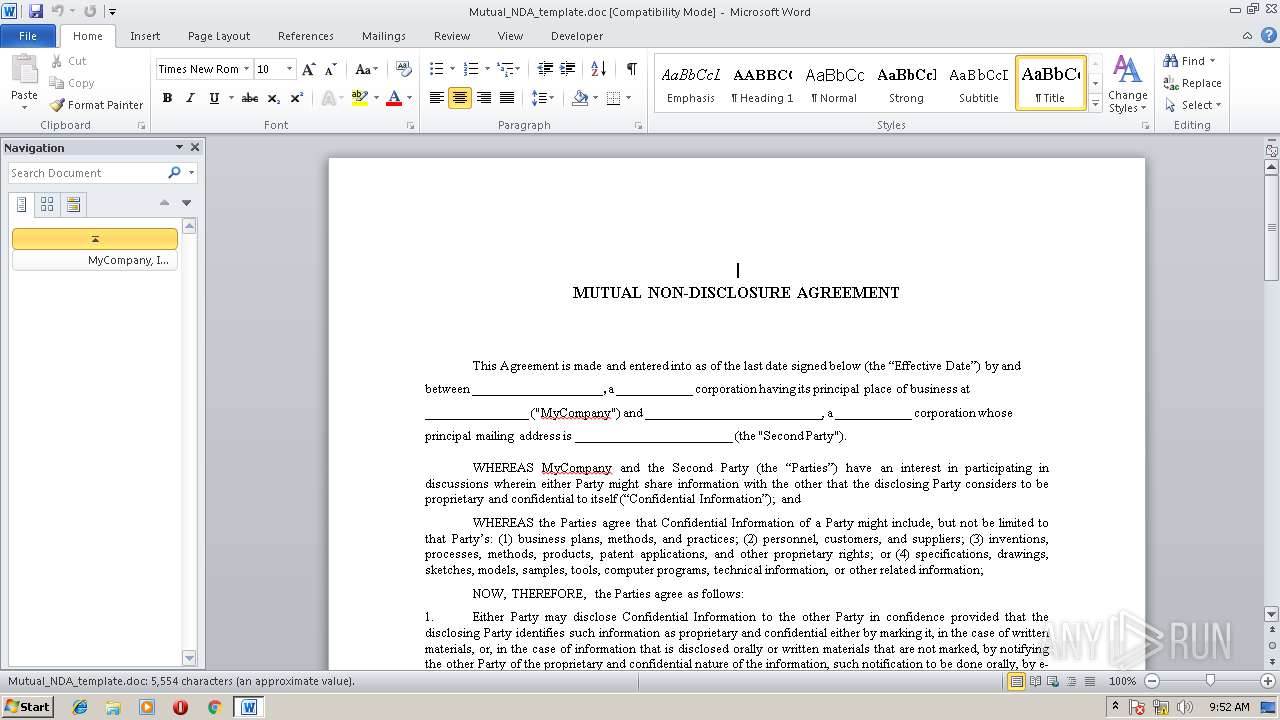1280x720 pixels.
Task: Switch to the Review tab
Action: coord(452,36)
